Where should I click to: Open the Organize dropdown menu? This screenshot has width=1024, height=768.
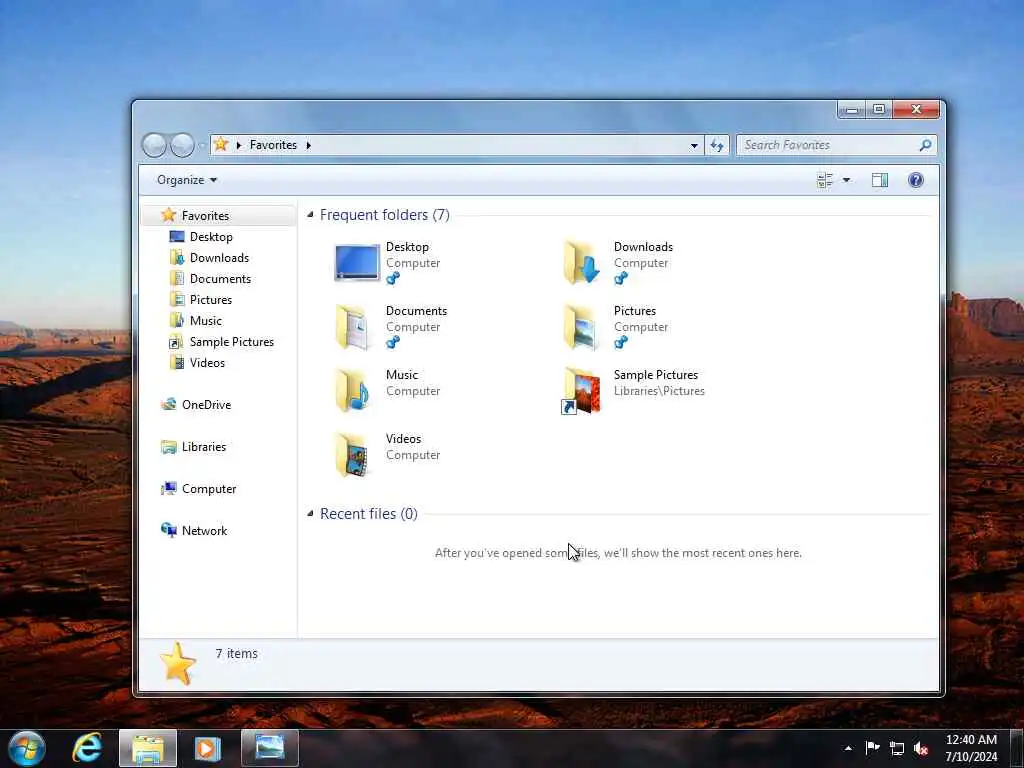(x=187, y=180)
